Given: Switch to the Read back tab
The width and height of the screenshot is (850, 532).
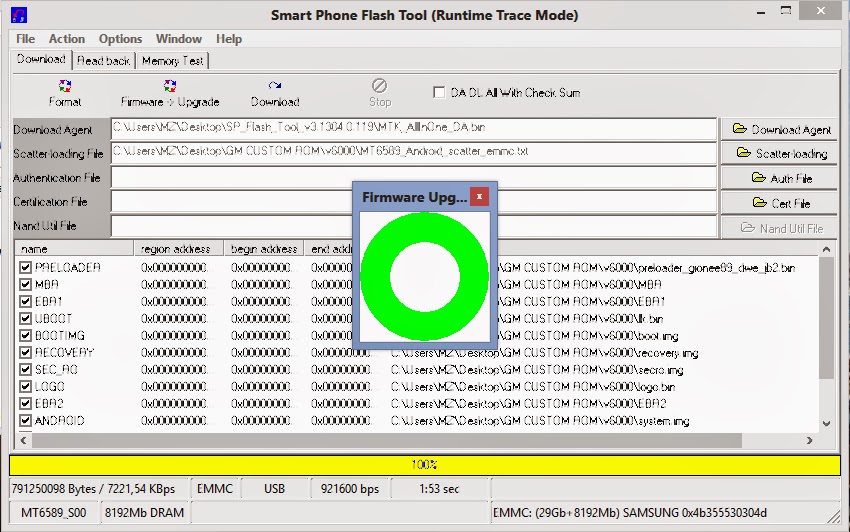Looking at the screenshot, I should tap(104, 61).
